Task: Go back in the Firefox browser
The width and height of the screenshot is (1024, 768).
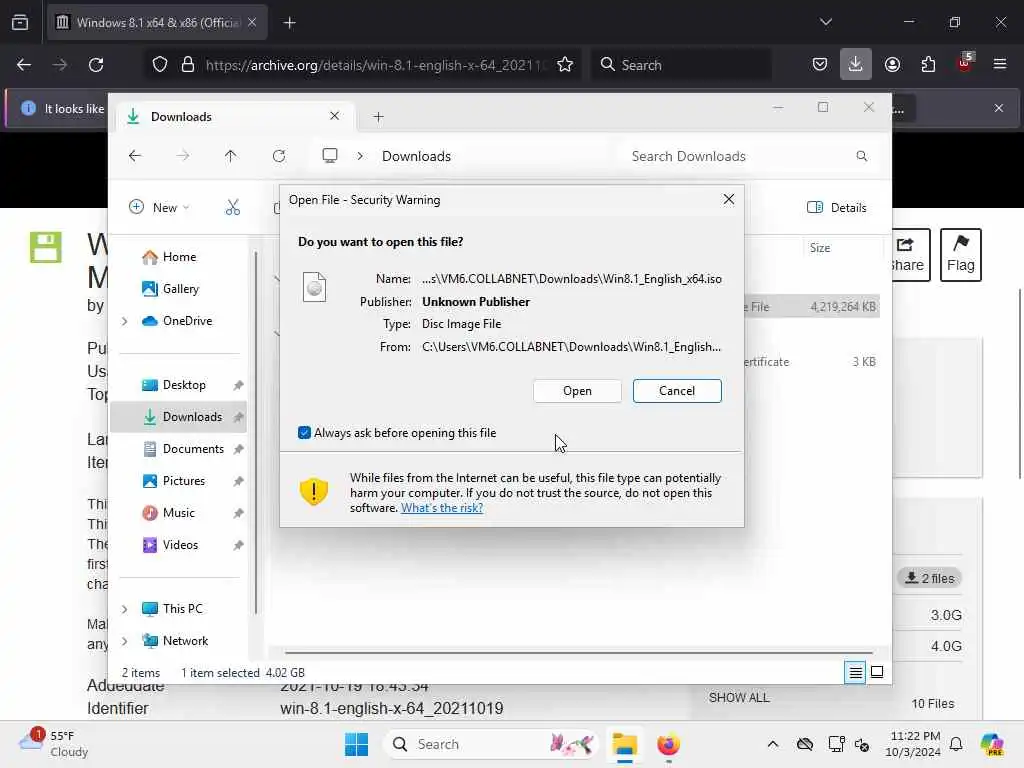Action: 24,65
